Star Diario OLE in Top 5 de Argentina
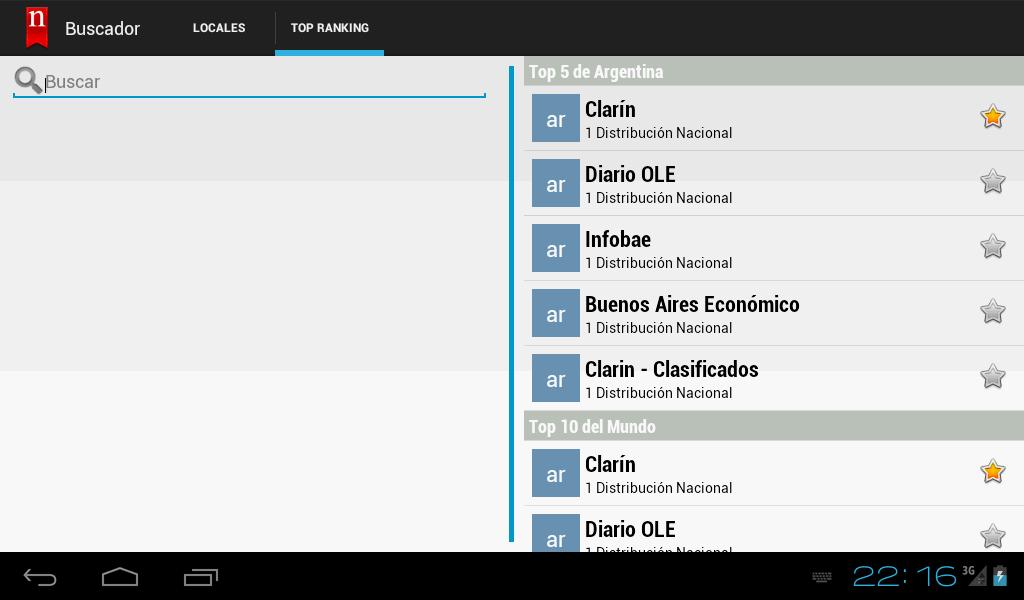This screenshot has width=1024, height=600. [x=992, y=182]
